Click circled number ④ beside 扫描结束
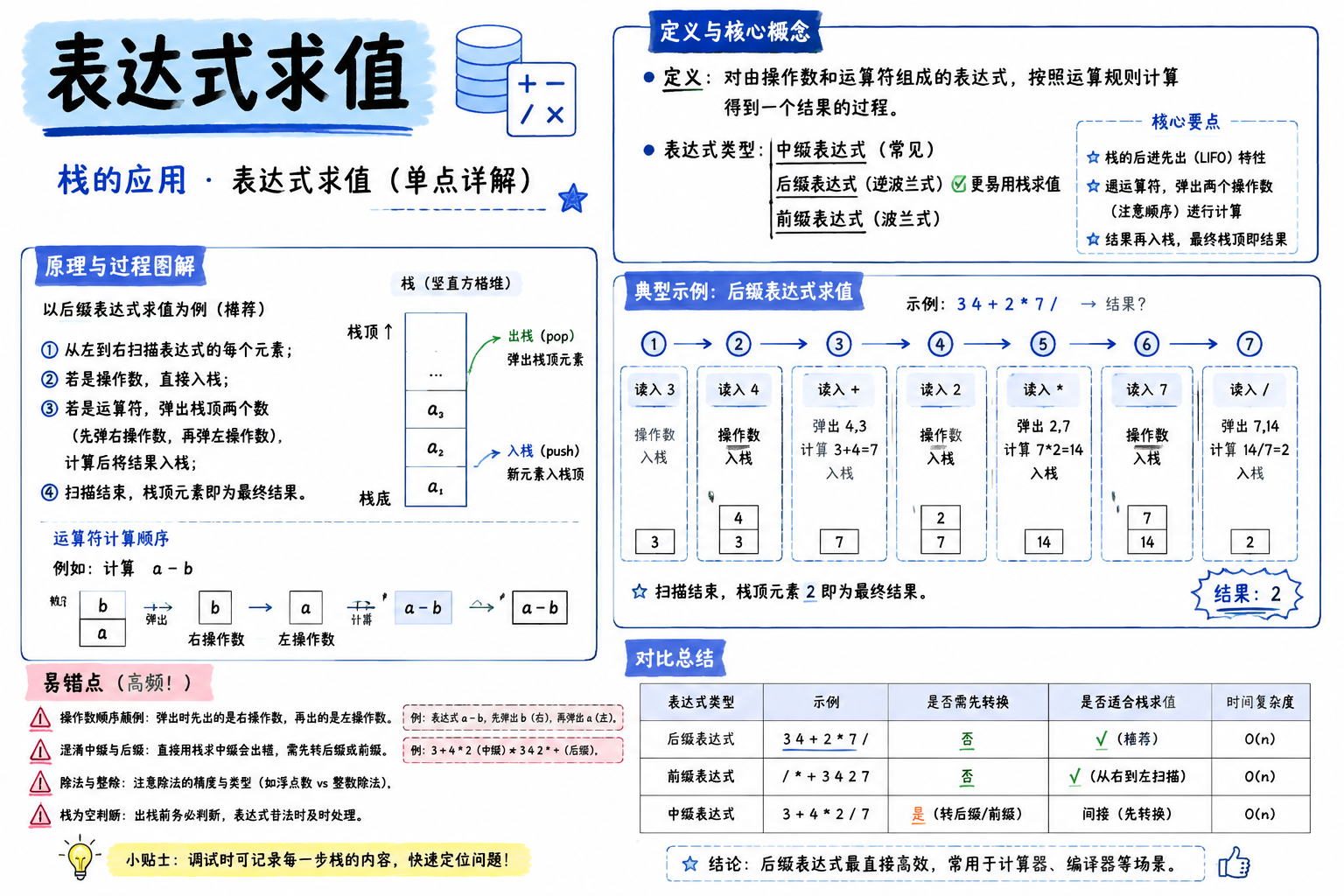Image resolution: width=1344 pixels, height=896 pixels. click(50, 493)
